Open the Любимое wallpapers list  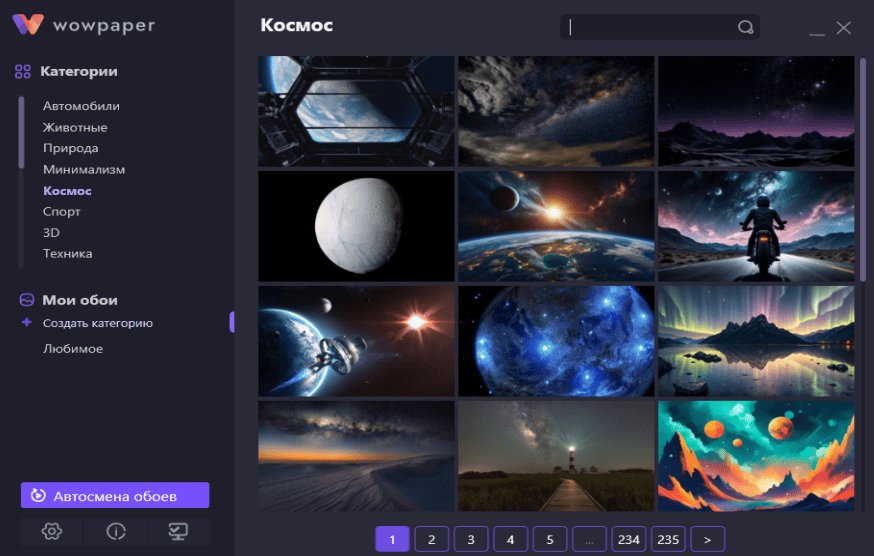point(73,349)
